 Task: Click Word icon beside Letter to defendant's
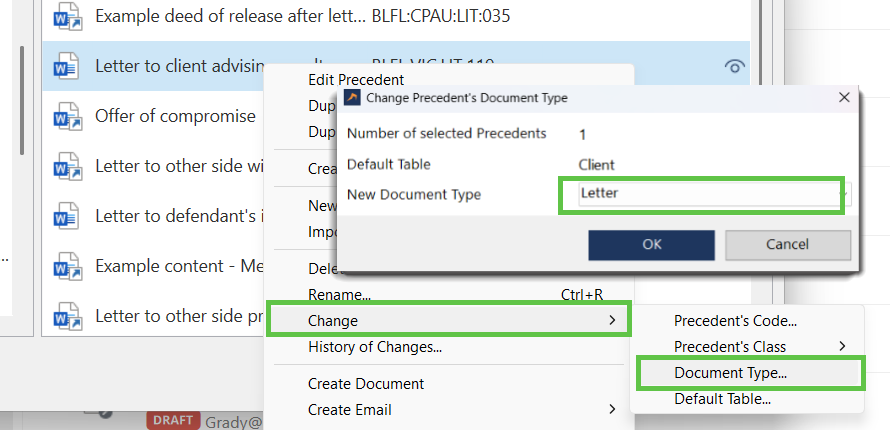coord(66,216)
